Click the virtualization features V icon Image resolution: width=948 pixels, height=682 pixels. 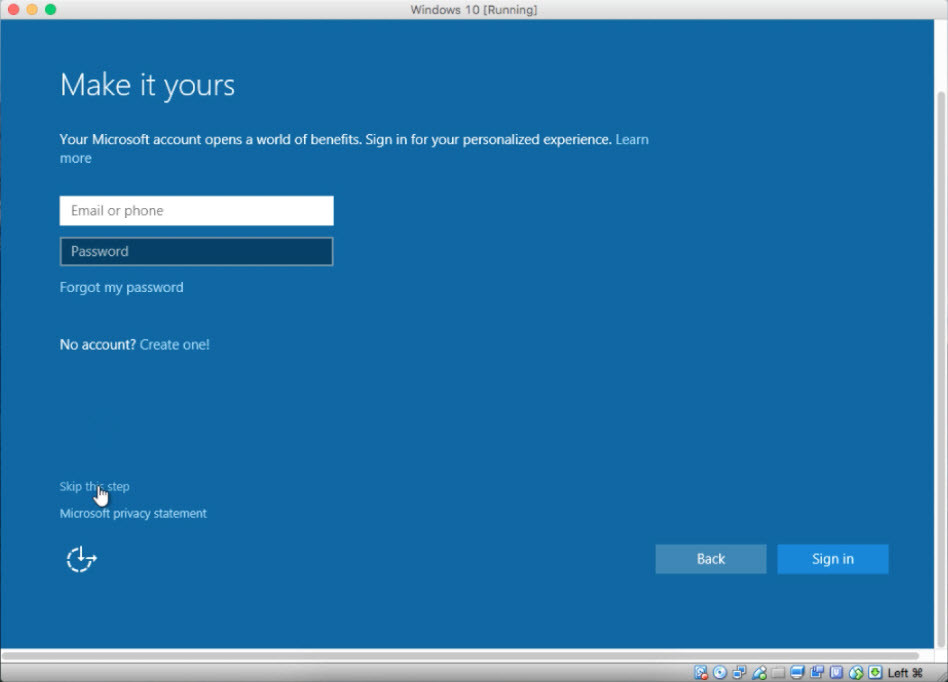(836, 672)
